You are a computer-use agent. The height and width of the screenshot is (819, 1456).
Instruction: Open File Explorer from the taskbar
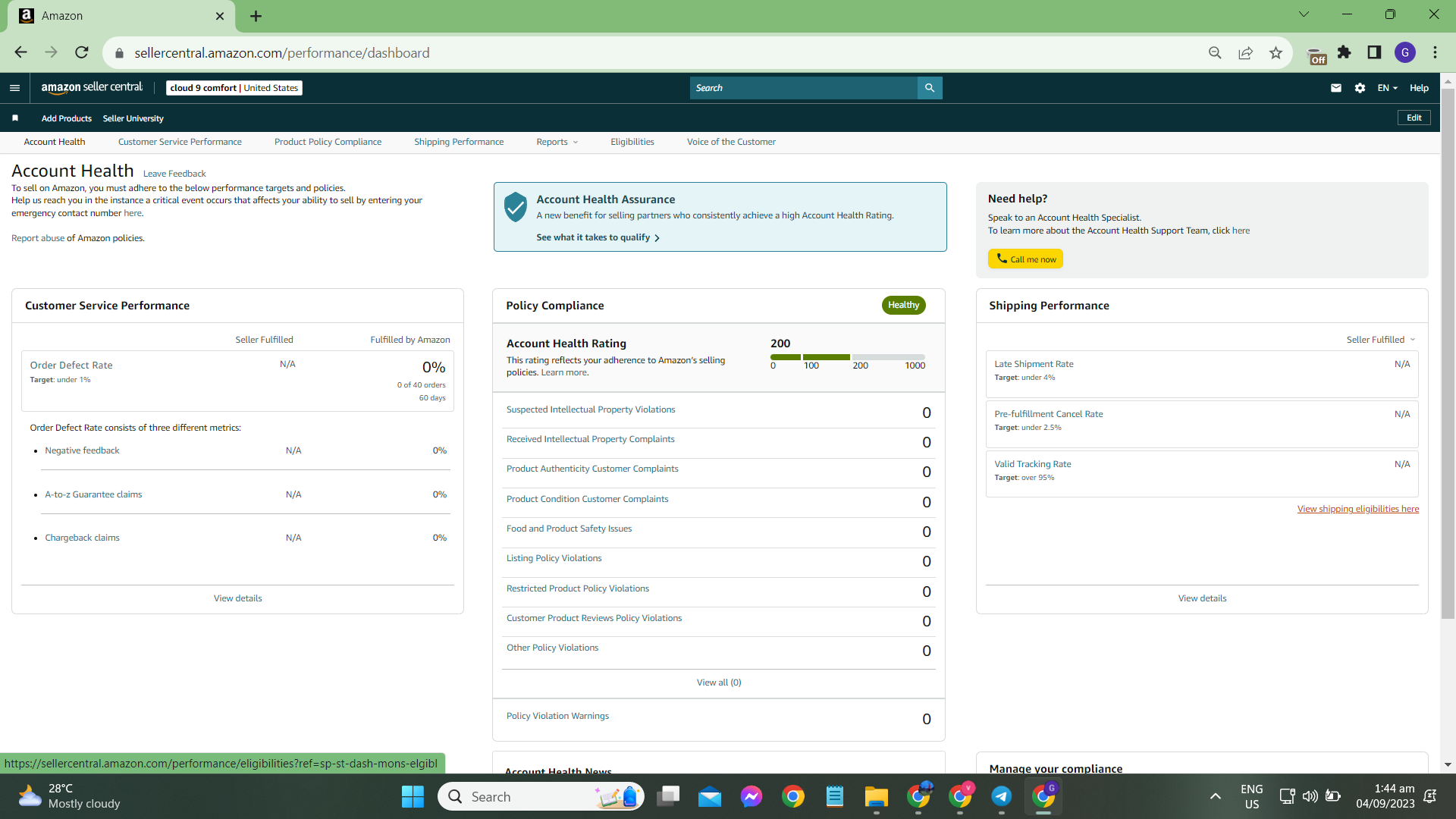coord(876,796)
